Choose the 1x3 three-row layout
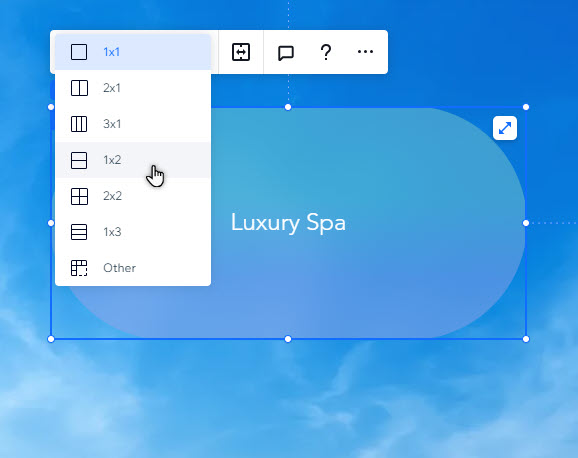The height and width of the screenshot is (458, 578). click(x=133, y=232)
